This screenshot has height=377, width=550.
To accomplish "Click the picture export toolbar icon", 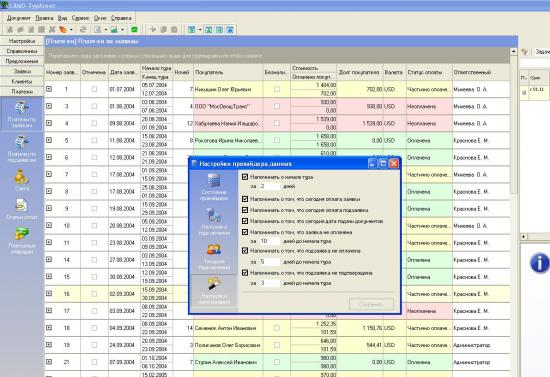I will pos(114,30).
